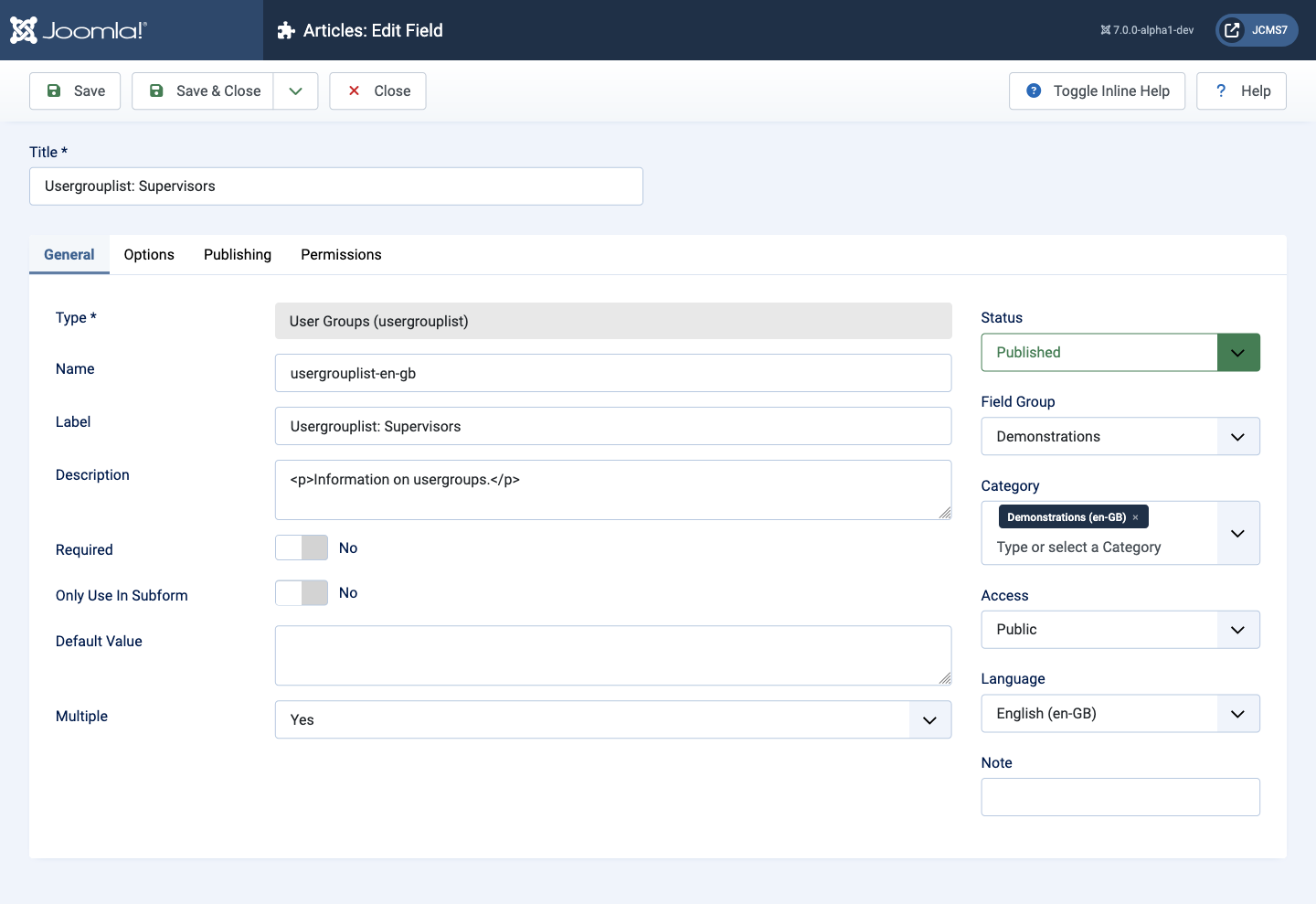Open Language dropdown showing English (en-GB)

(1120, 714)
